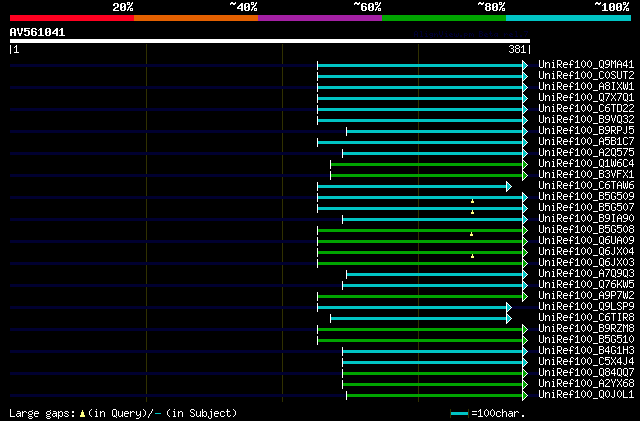Image resolution: width=640 pixels, height=421 pixels.
Task: Open the UniRef100_Q0J0L1 hit label
Action: pos(586,395)
